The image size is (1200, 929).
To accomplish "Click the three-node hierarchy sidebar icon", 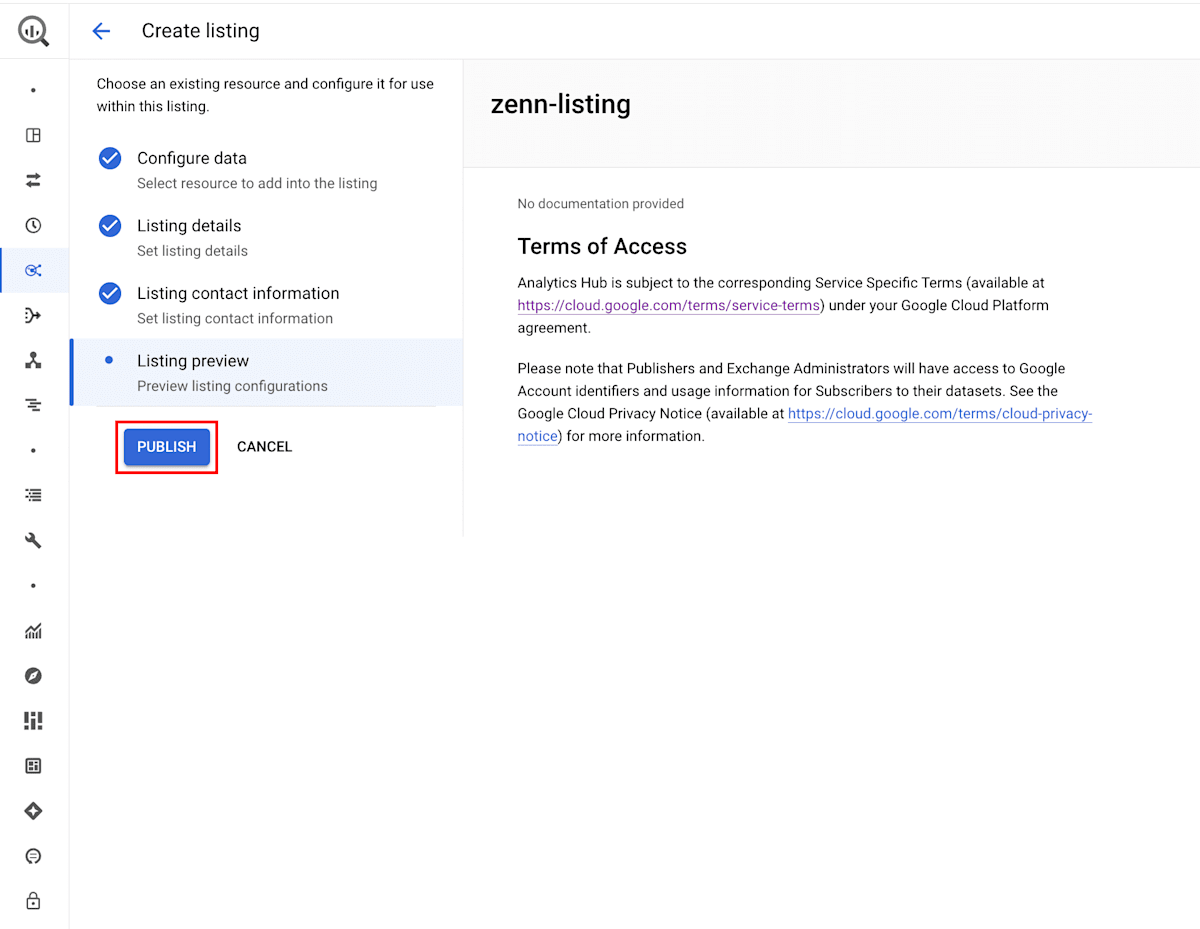I will 33,361.
